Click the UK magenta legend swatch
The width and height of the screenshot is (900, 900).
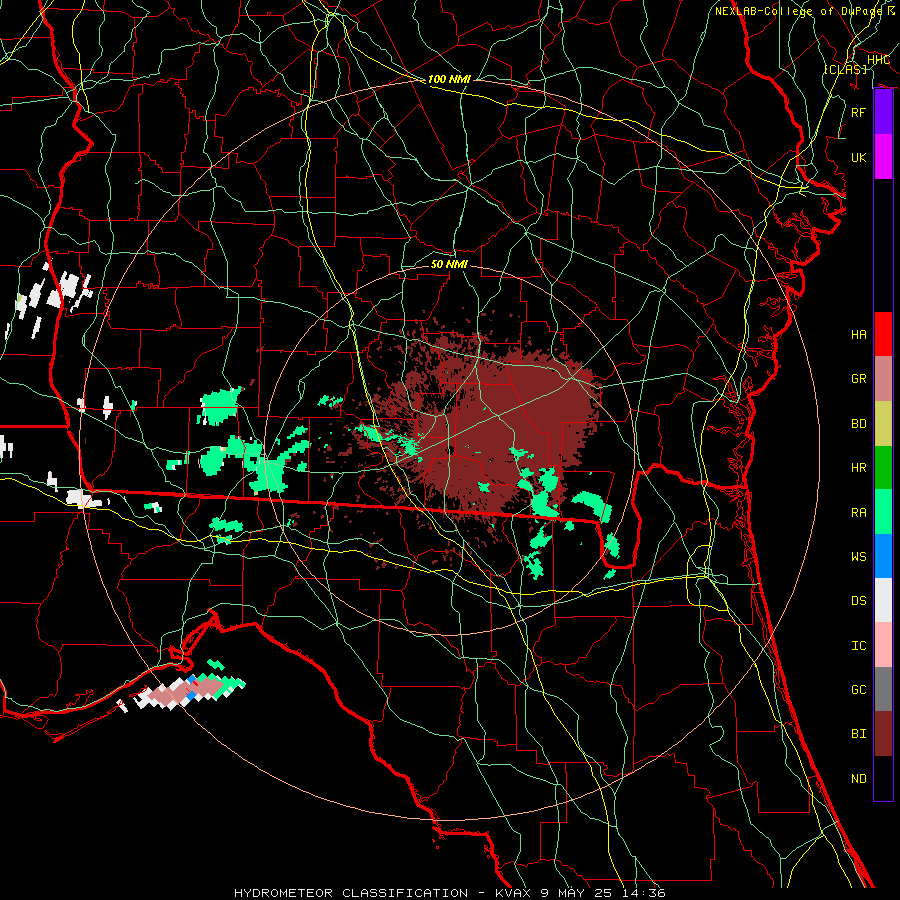point(883,157)
